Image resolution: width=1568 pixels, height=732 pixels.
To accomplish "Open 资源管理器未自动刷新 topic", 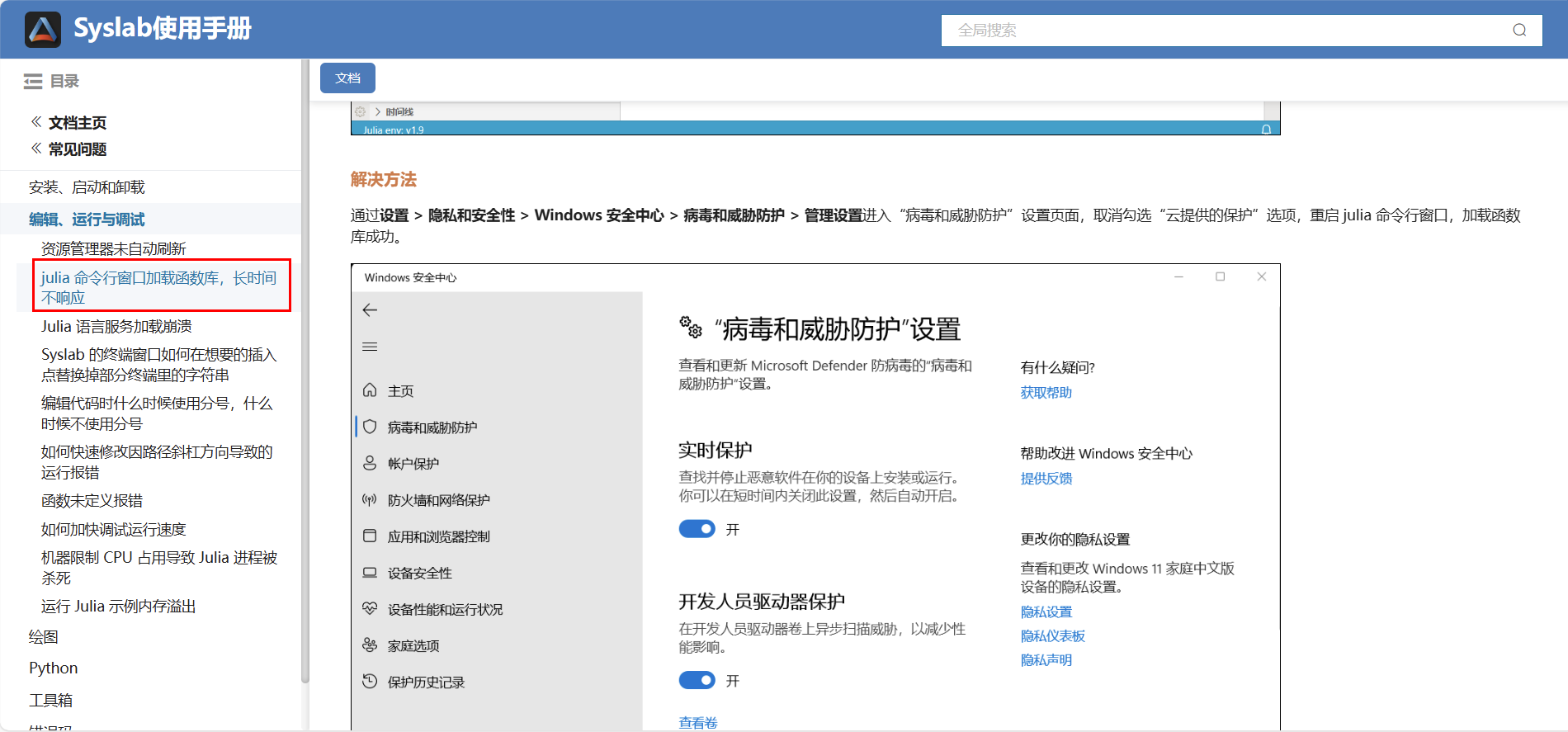I will click(x=114, y=249).
